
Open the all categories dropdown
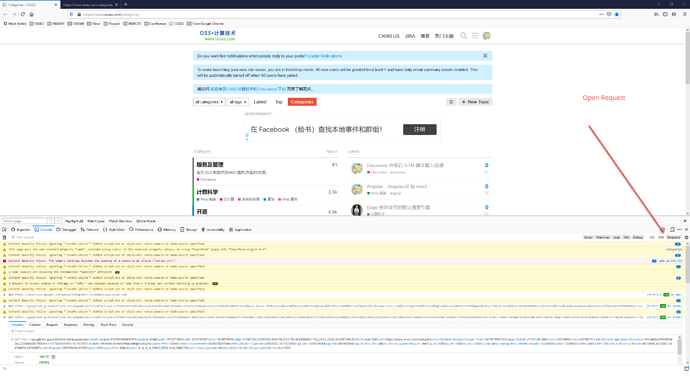(x=209, y=102)
